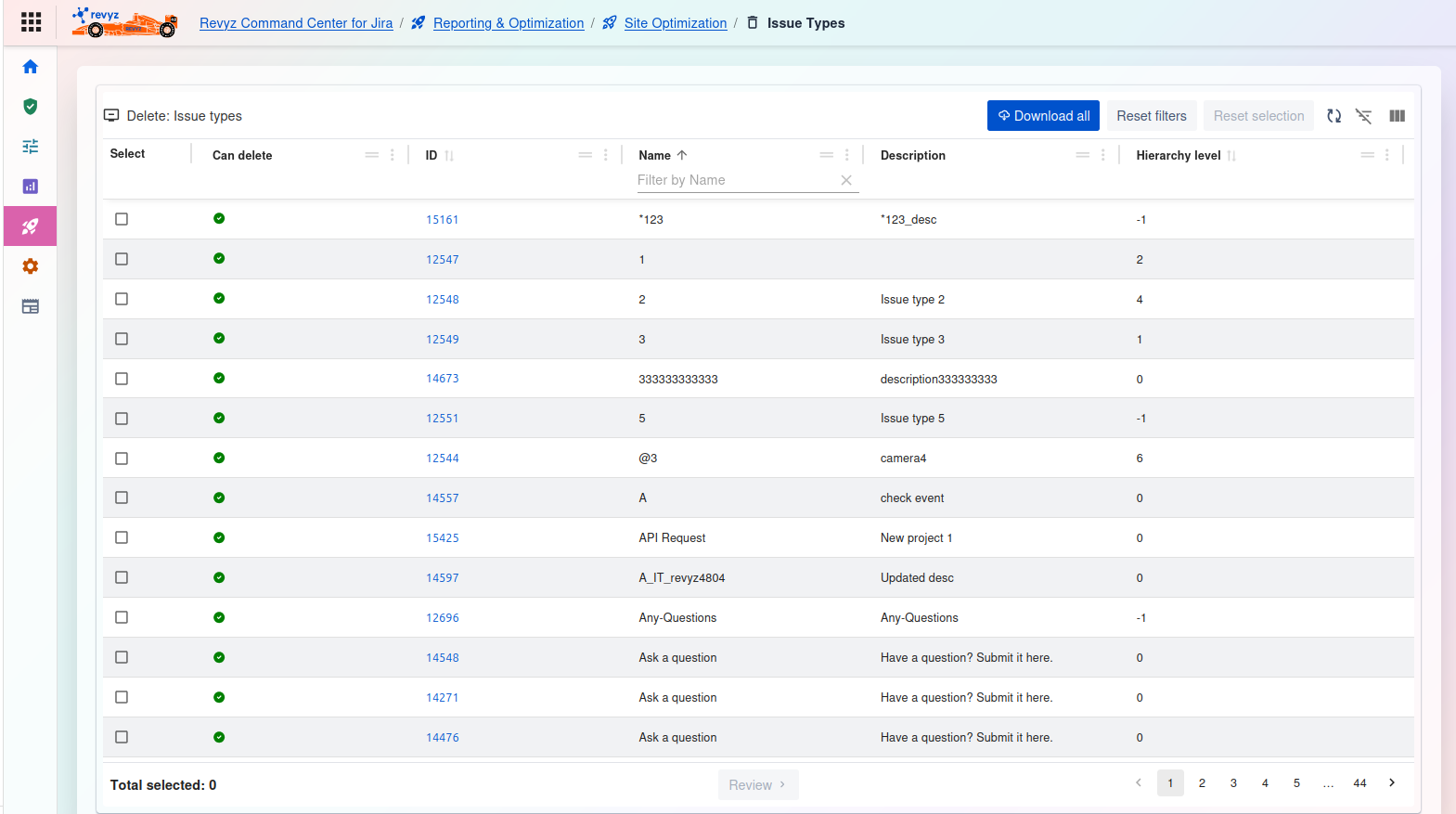Click the Download all button
Image resolution: width=1456 pixels, height=814 pixels.
[1043, 116]
